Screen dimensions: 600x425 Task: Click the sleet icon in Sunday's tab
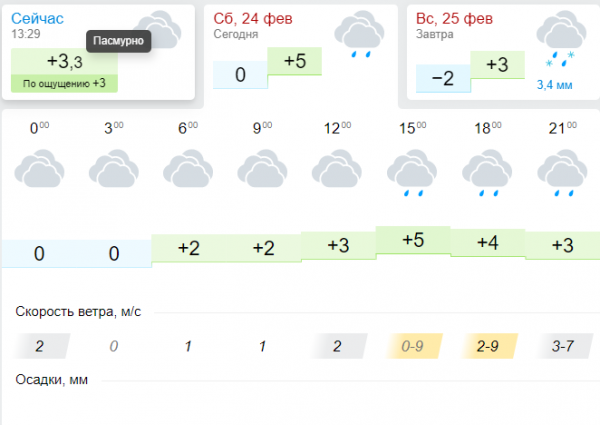pos(561,39)
